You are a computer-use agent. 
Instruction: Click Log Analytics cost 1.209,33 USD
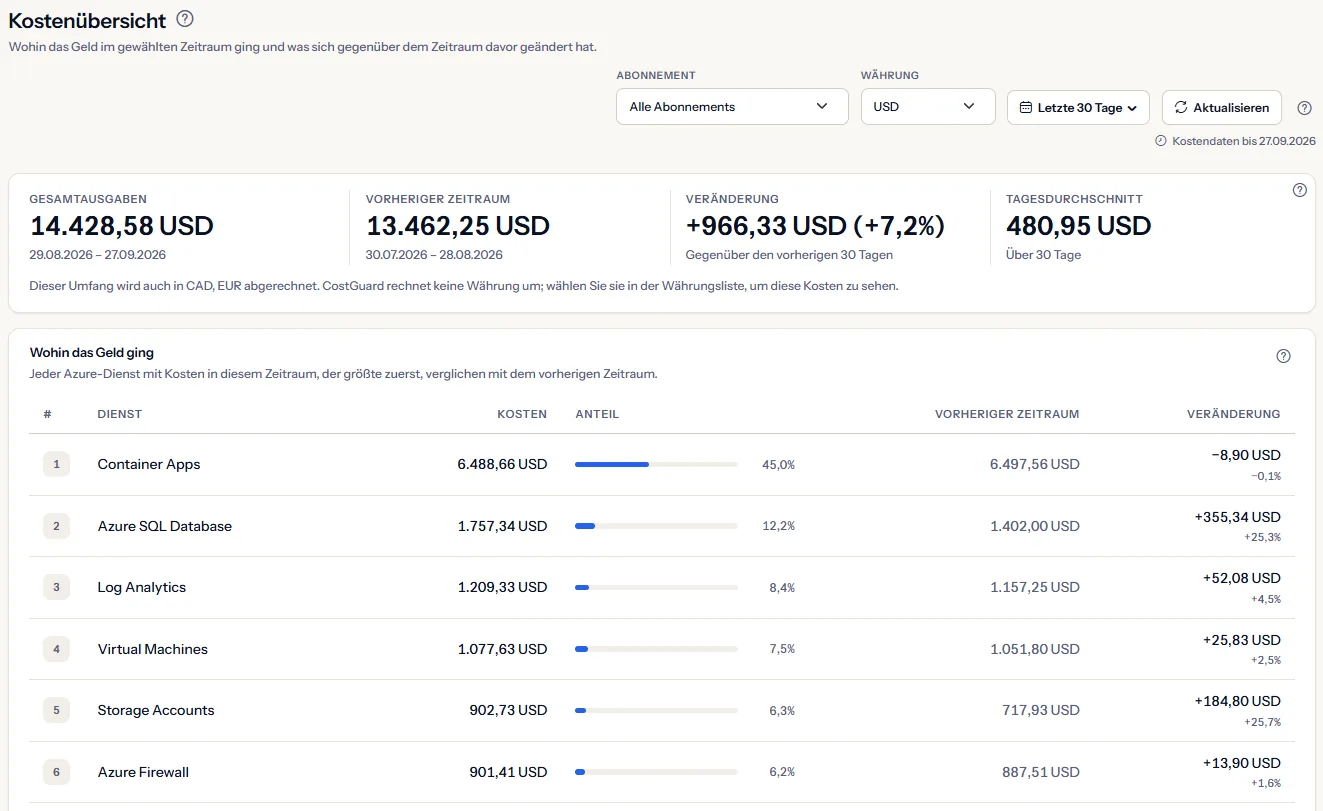tap(502, 587)
